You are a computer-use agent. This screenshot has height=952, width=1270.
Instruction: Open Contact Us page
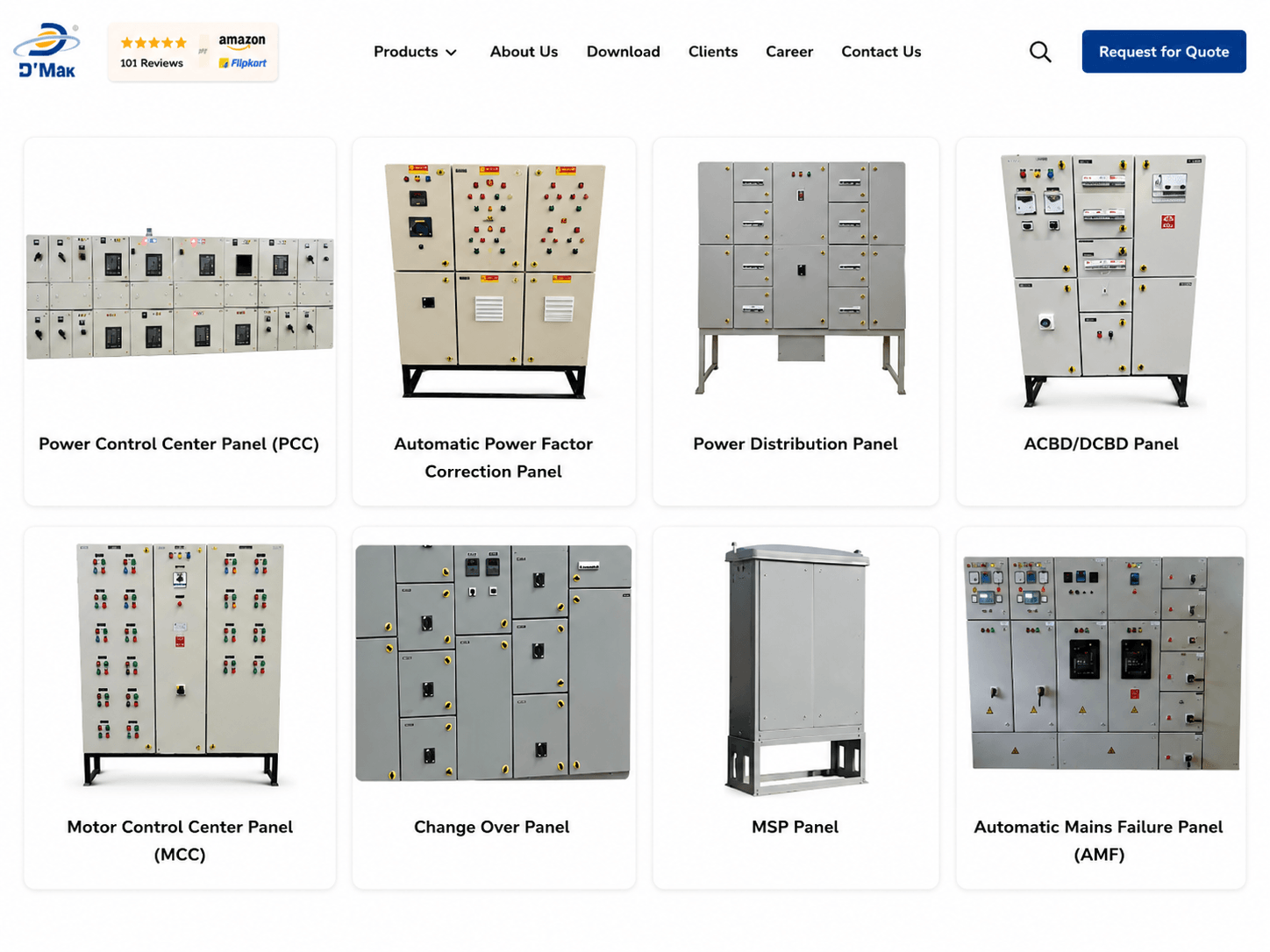click(x=881, y=52)
